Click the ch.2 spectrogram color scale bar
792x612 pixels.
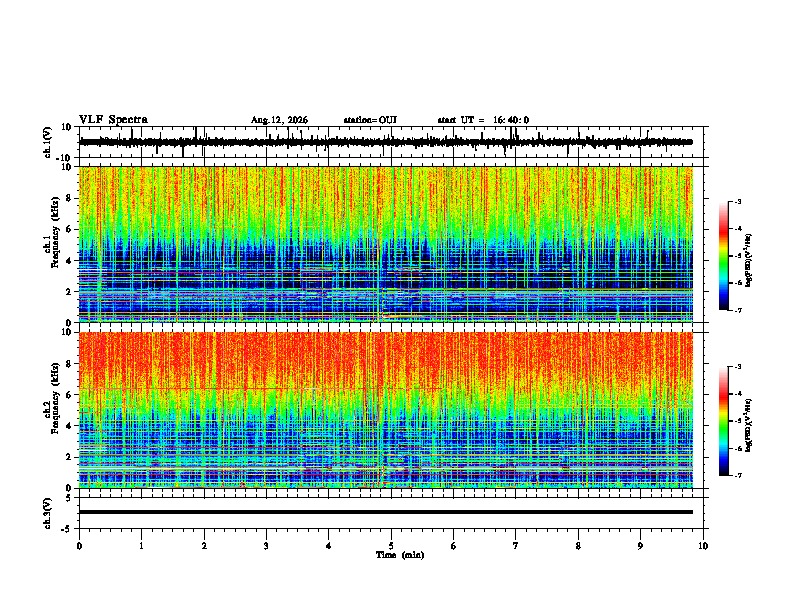point(724,421)
